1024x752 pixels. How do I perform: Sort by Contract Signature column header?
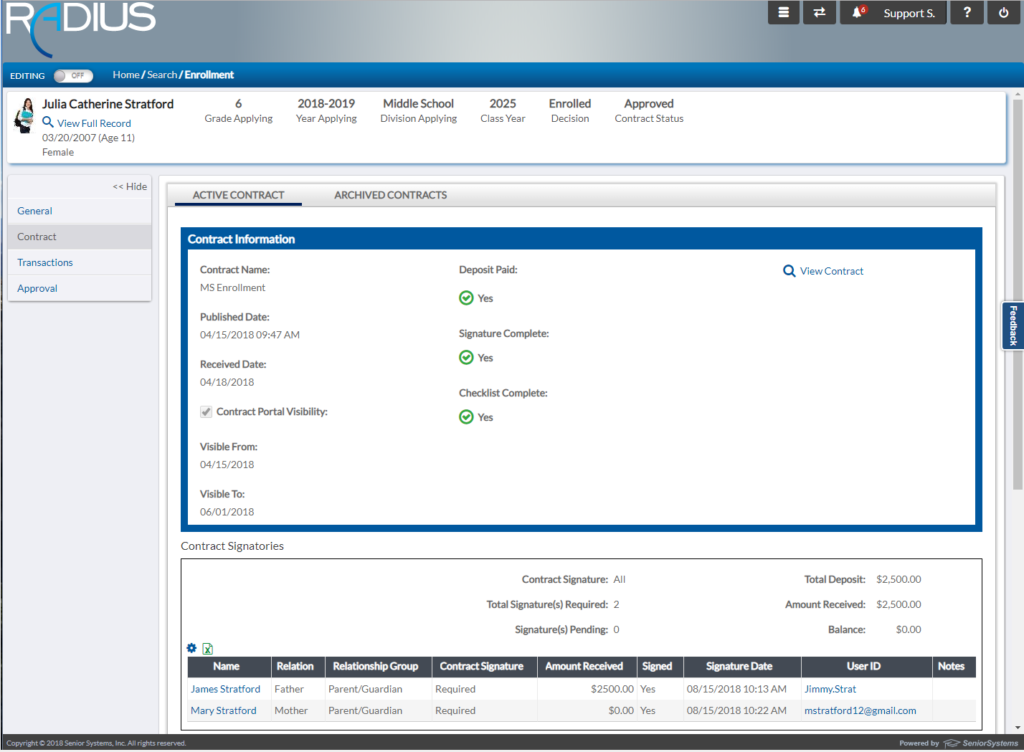(x=485, y=666)
